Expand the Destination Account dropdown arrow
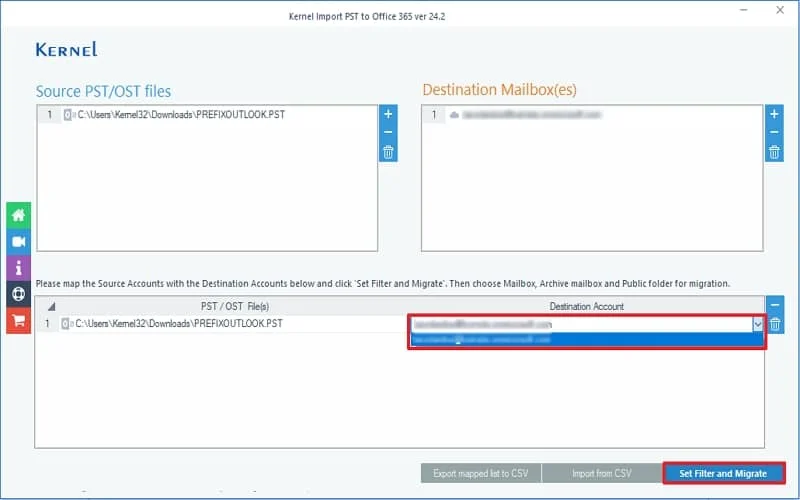800x500 pixels. (758, 324)
